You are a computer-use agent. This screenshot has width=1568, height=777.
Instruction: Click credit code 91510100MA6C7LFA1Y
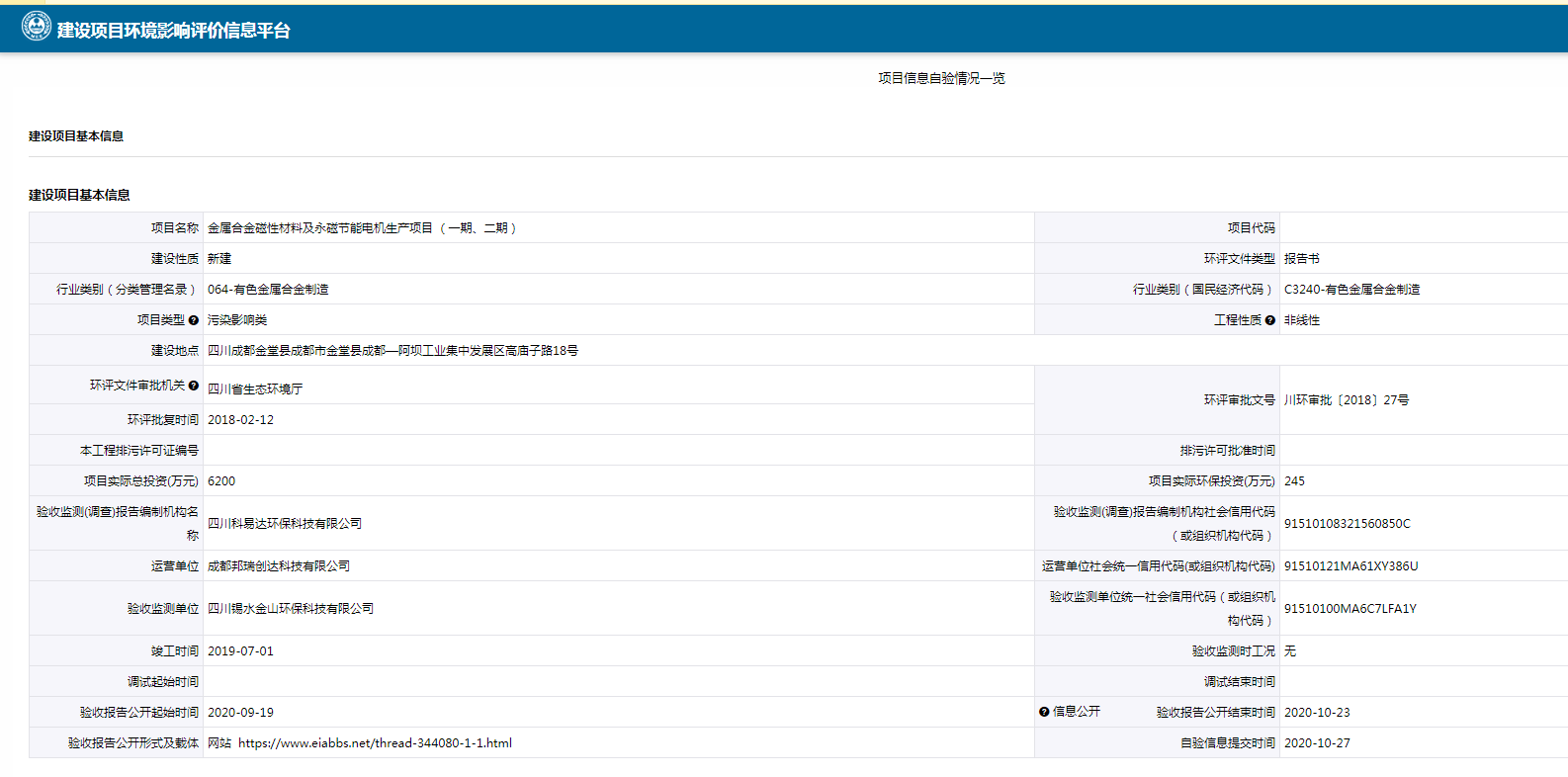click(x=1350, y=609)
